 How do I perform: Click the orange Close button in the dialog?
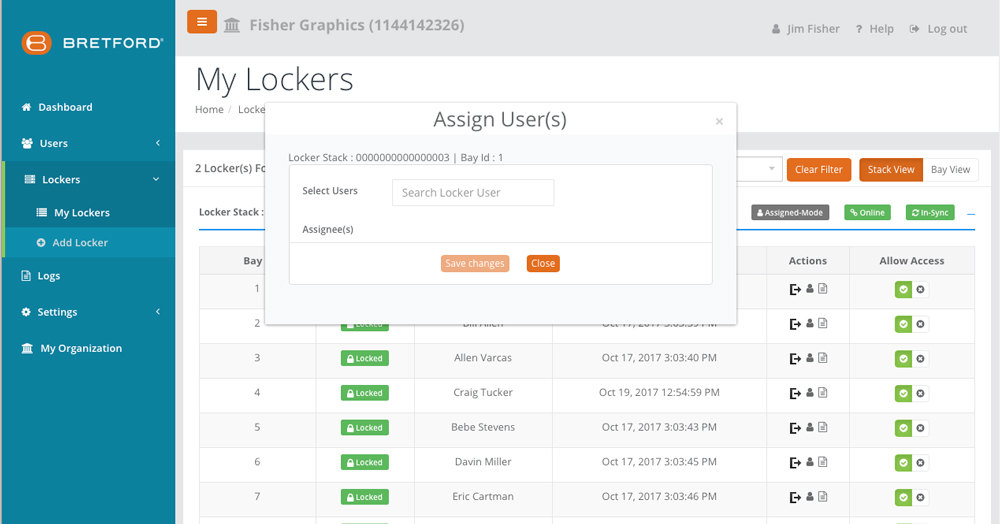[543, 263]
